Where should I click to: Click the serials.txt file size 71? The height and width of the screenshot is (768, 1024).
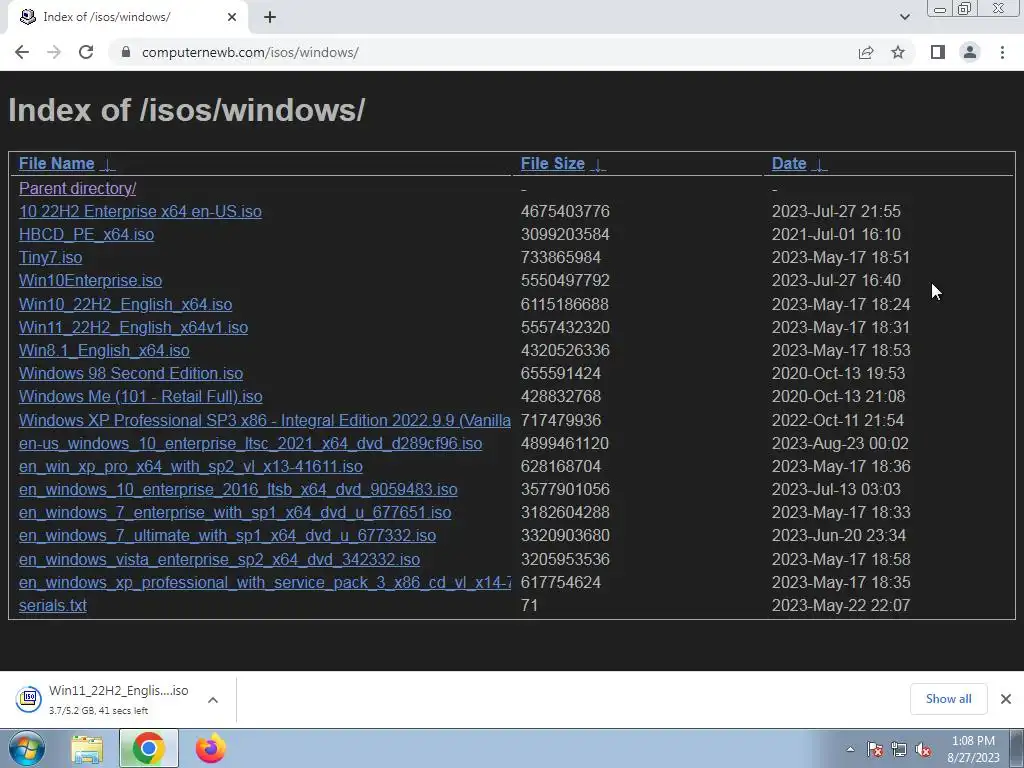[529, 605]
